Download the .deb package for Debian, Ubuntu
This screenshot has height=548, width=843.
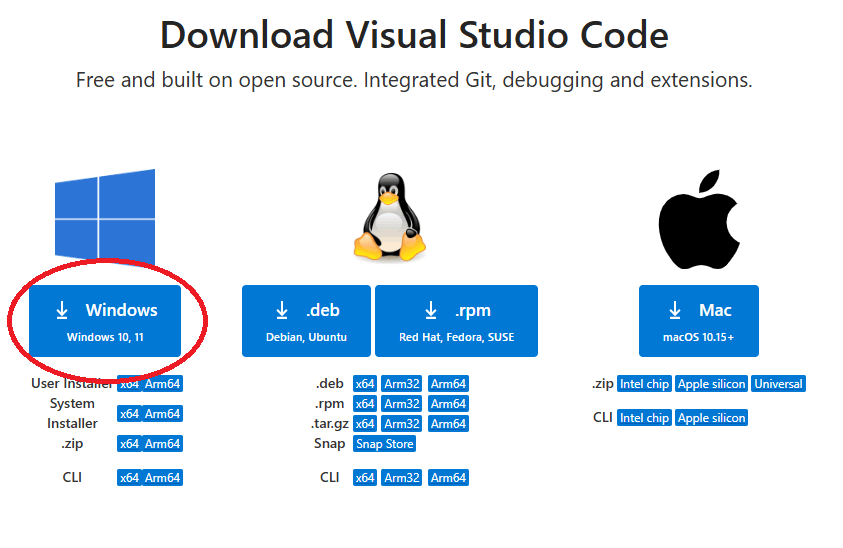pyautogui.click(x=306, y=321)
